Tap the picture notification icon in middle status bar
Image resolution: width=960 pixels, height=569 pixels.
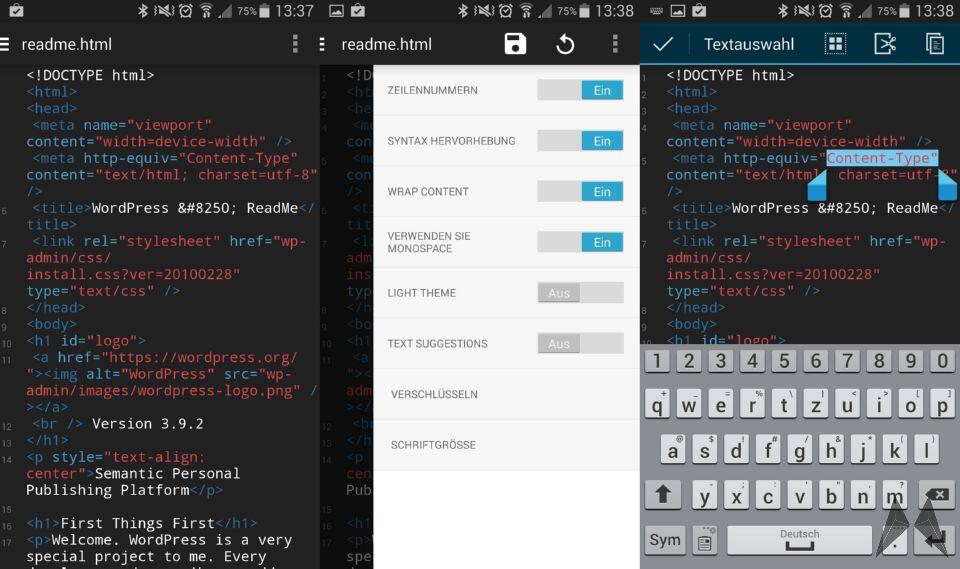tap(336, 10)
